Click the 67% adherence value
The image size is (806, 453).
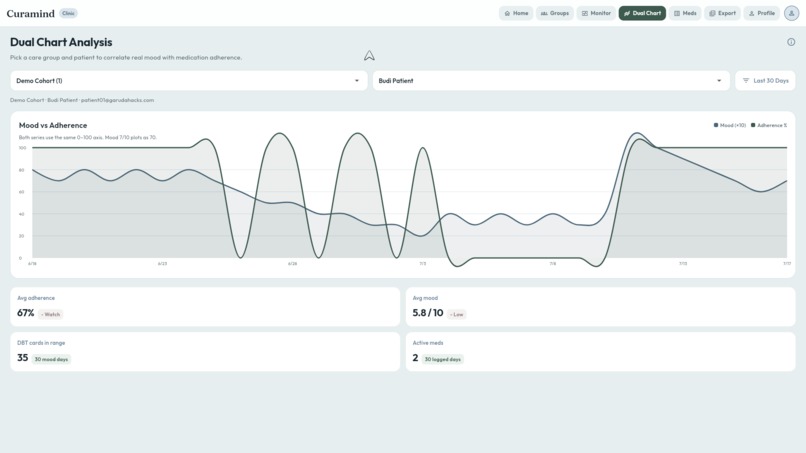pos(26,313)
